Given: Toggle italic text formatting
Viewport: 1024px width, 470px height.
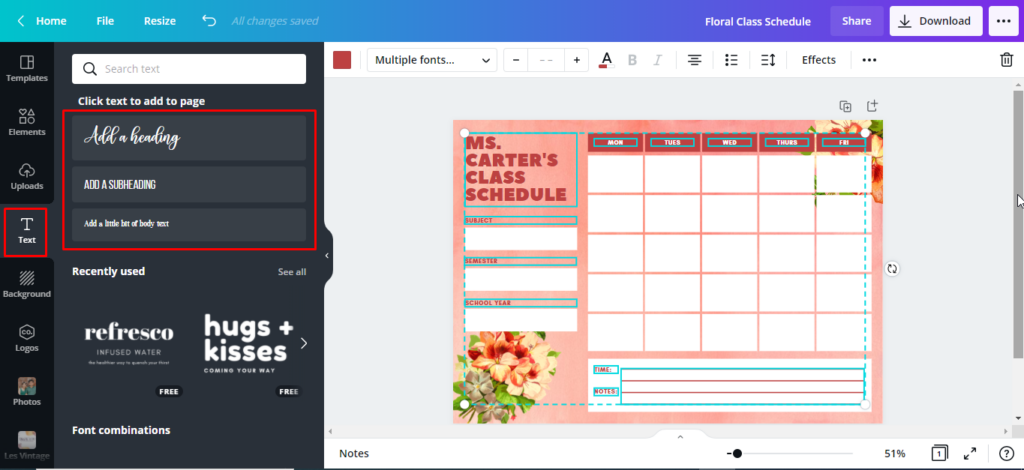Looking at the screenshot, I should coord(657,60).
